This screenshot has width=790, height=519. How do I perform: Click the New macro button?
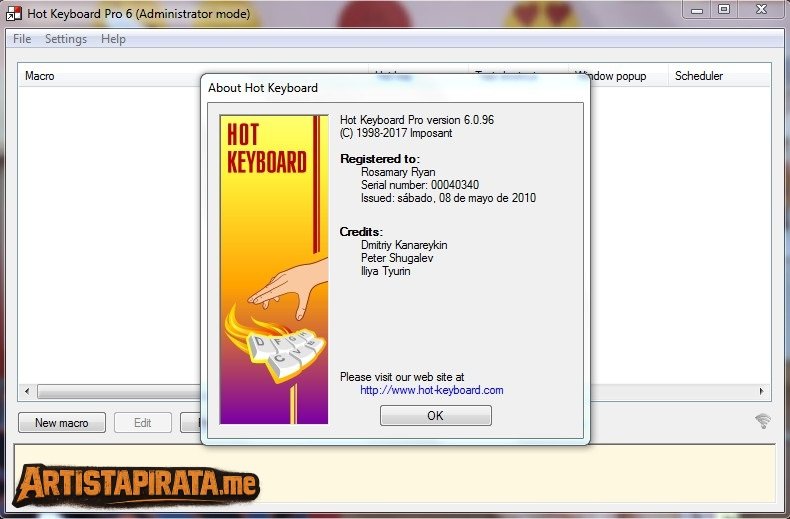(62, 423)
